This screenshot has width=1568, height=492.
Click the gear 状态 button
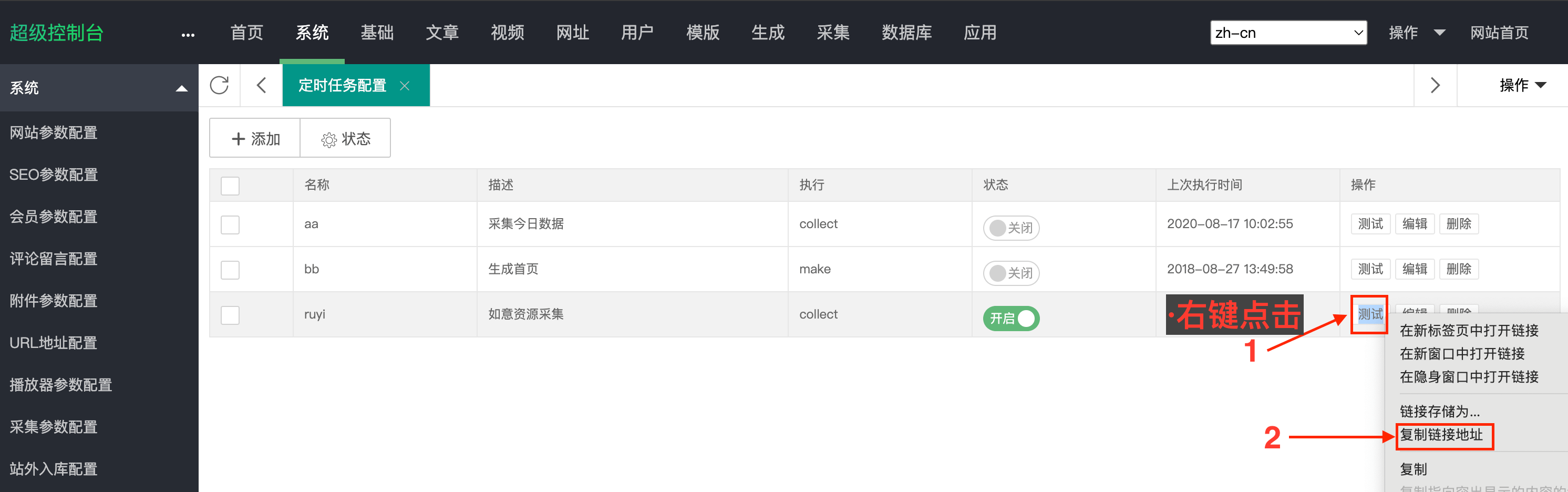point(345,139)
